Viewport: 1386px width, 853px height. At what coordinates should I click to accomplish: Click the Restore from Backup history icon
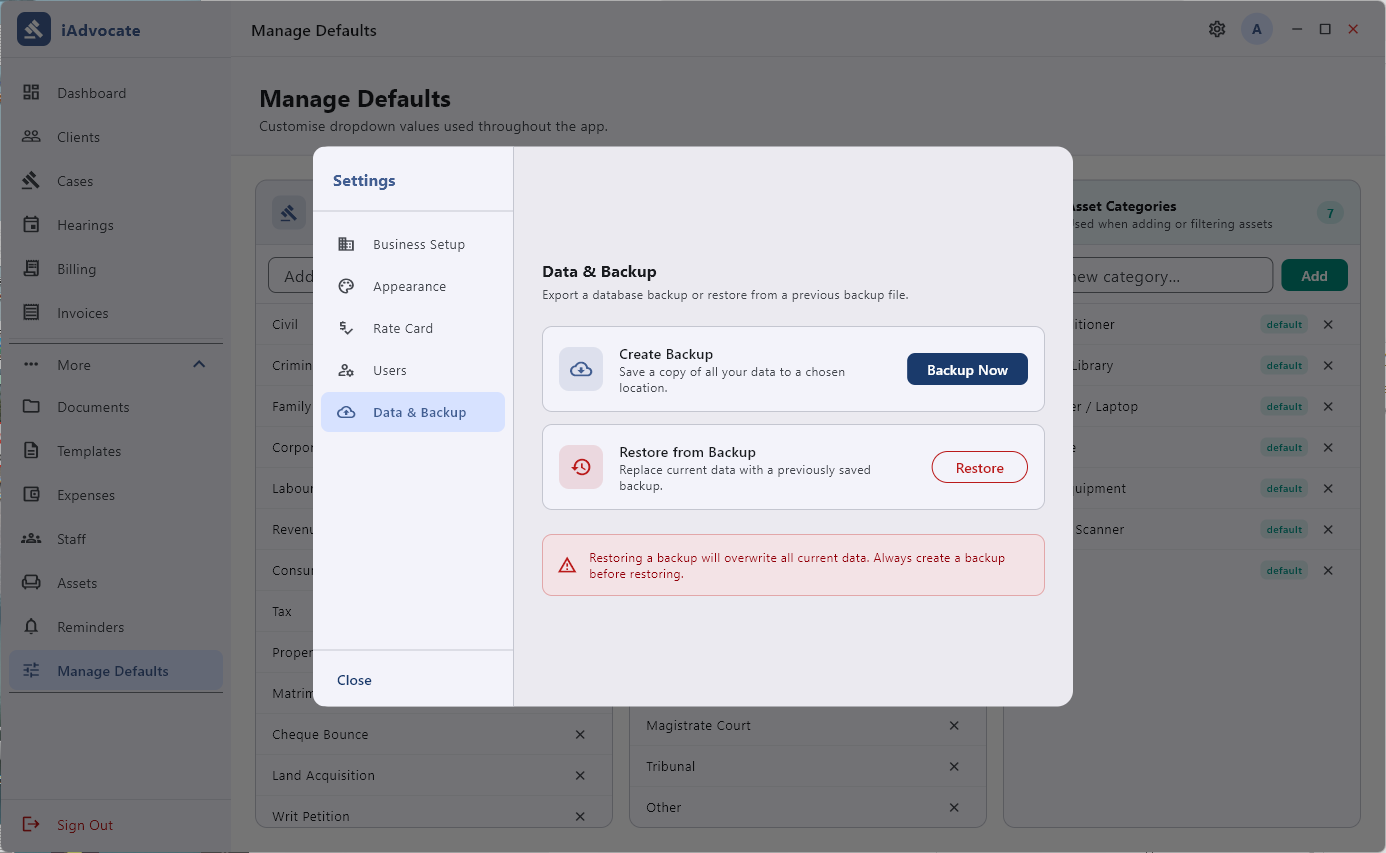[581, 467]
